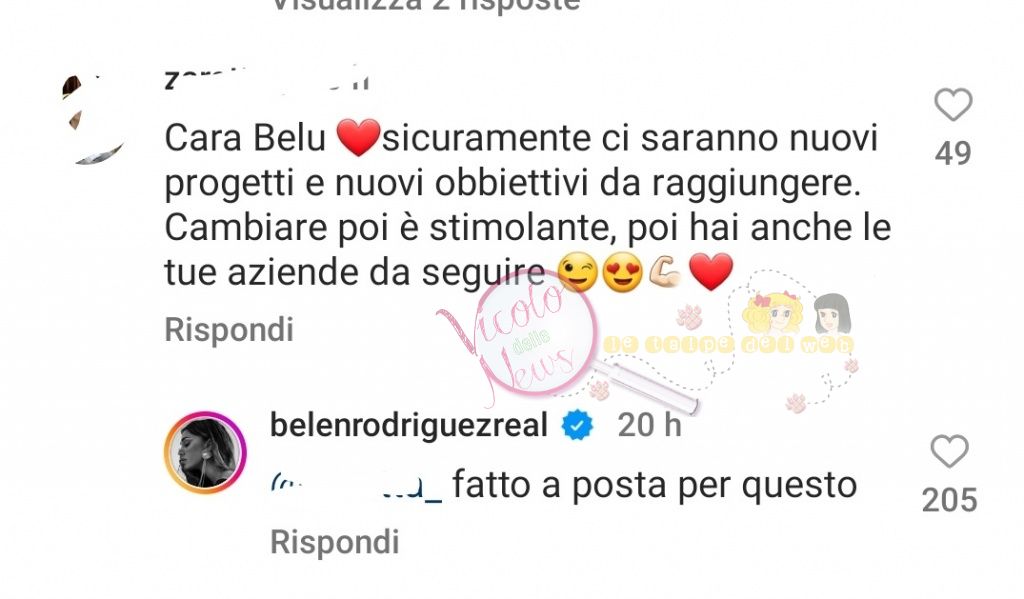View the 49 likes count
The width and height of the screenshot is (1024, 599).
click(x=953, y=154)
